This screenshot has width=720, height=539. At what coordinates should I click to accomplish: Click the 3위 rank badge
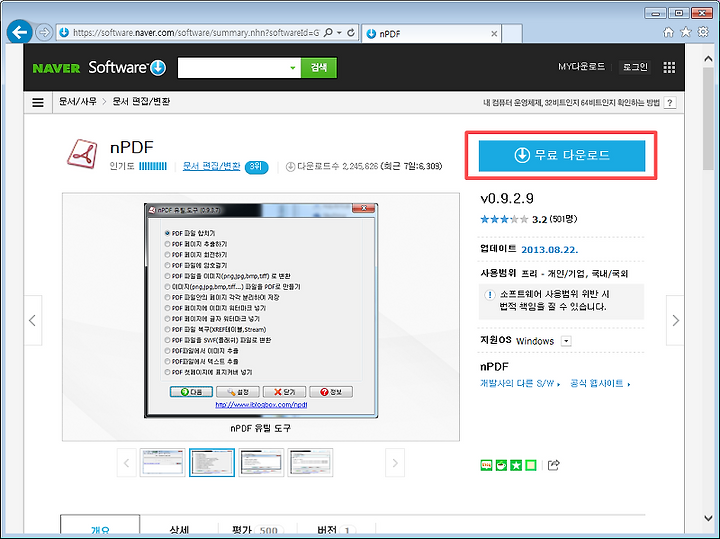256,166
